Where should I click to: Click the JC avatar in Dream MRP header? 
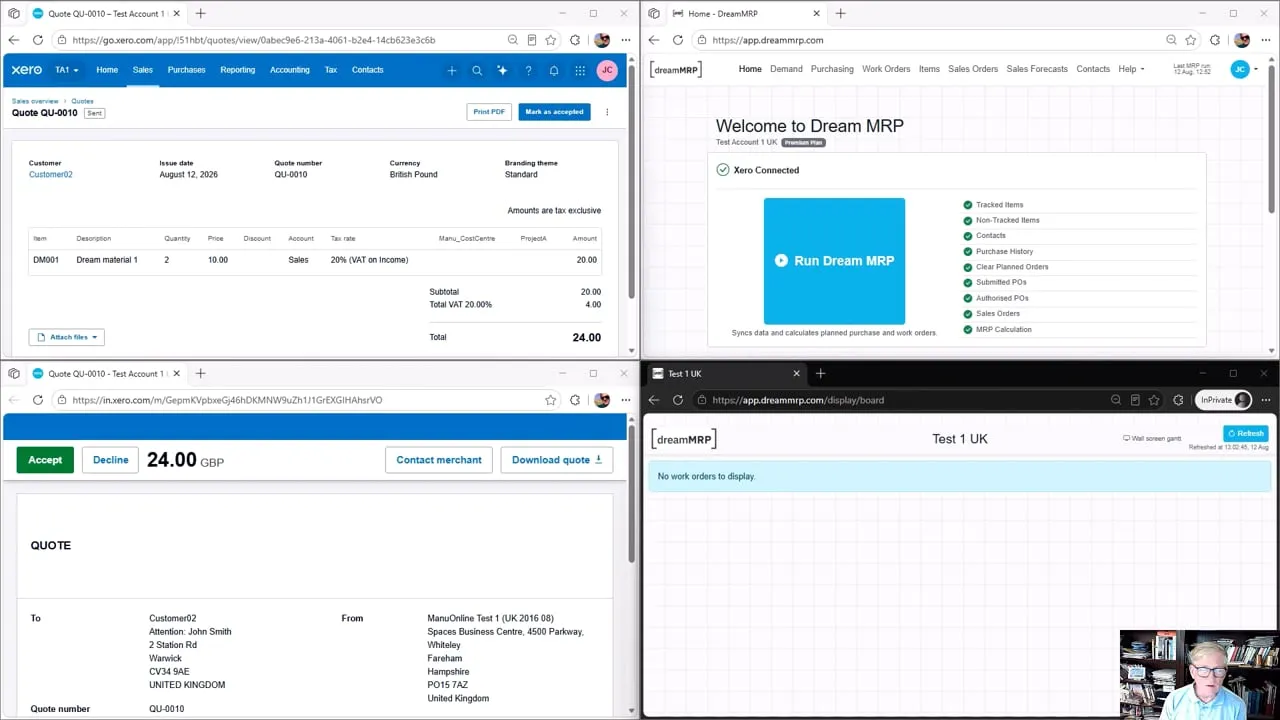pos(1240,69)
